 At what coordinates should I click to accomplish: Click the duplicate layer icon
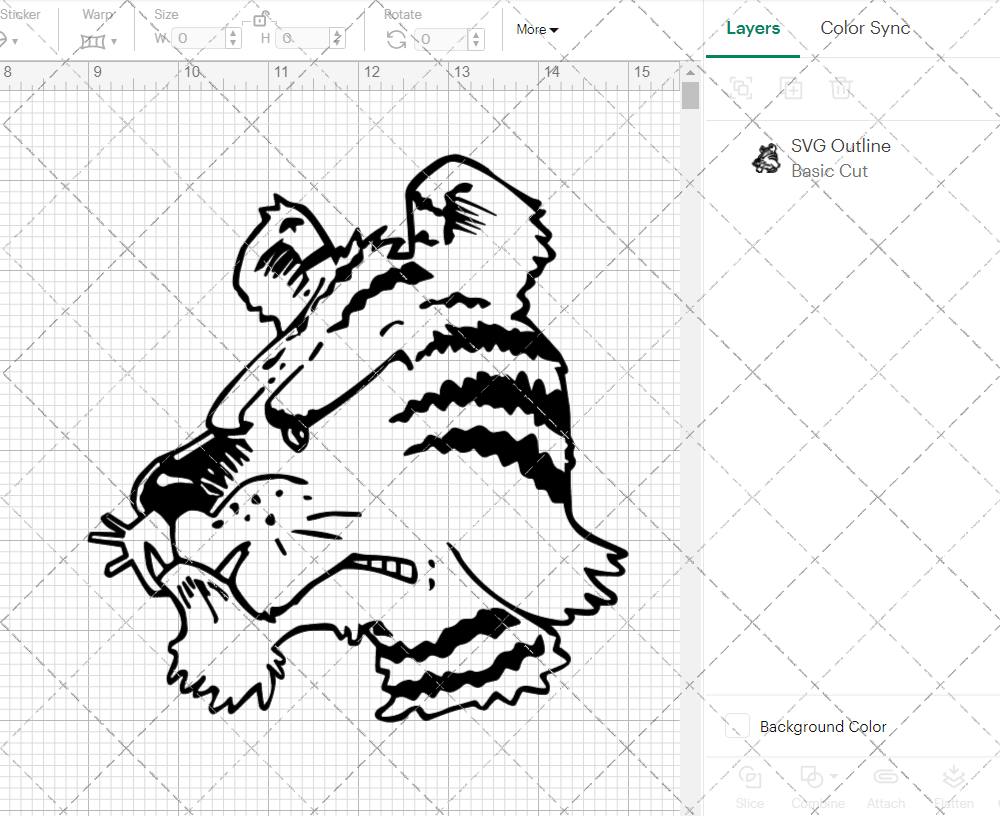792,88
